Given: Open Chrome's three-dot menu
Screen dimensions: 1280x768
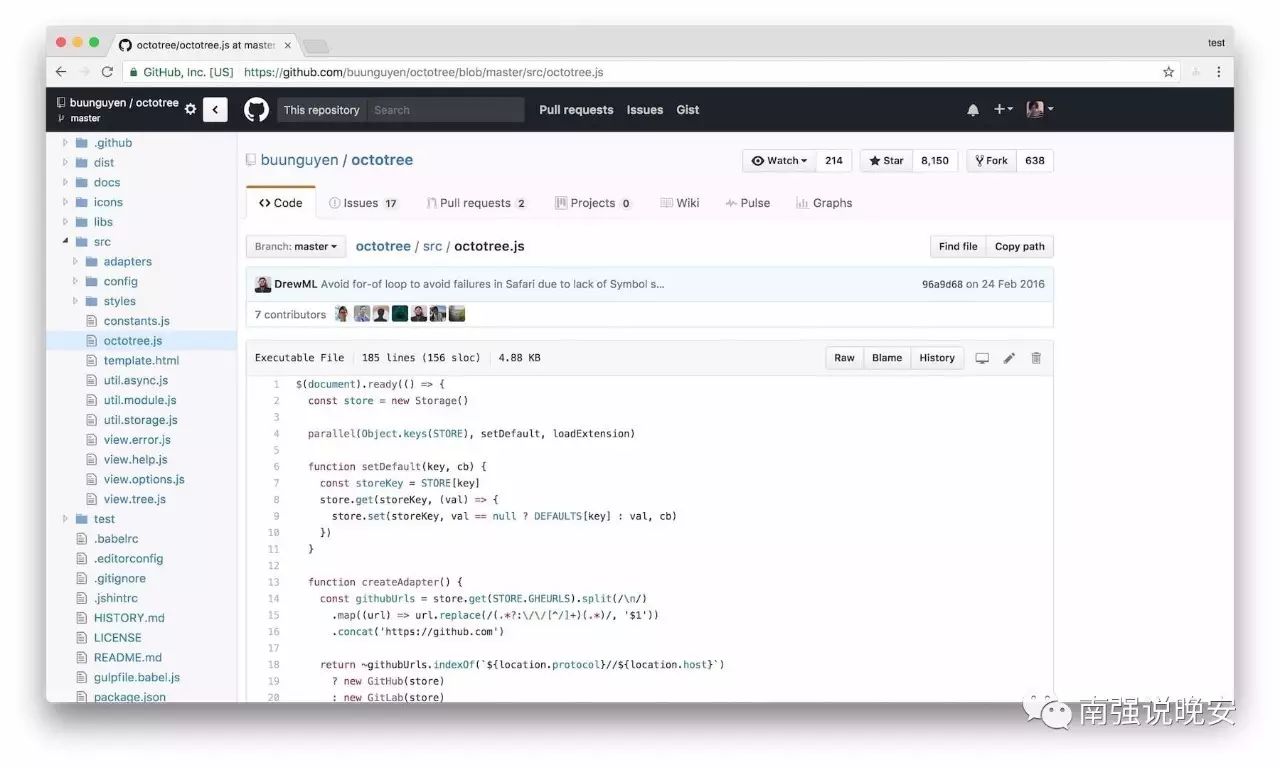Looking at the screenshot, I should pos(1218,72).
